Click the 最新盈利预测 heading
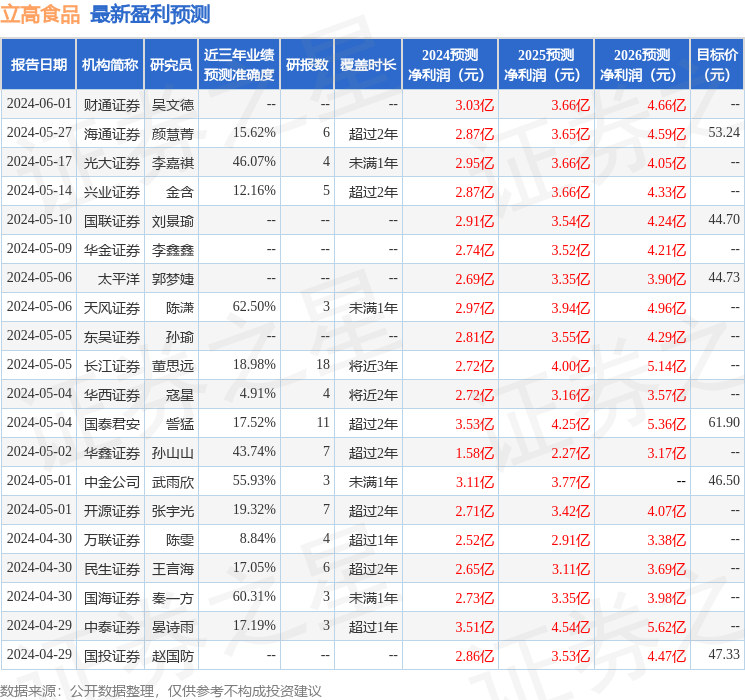Screen dimensions: 745x700 [x=150, y=14]
